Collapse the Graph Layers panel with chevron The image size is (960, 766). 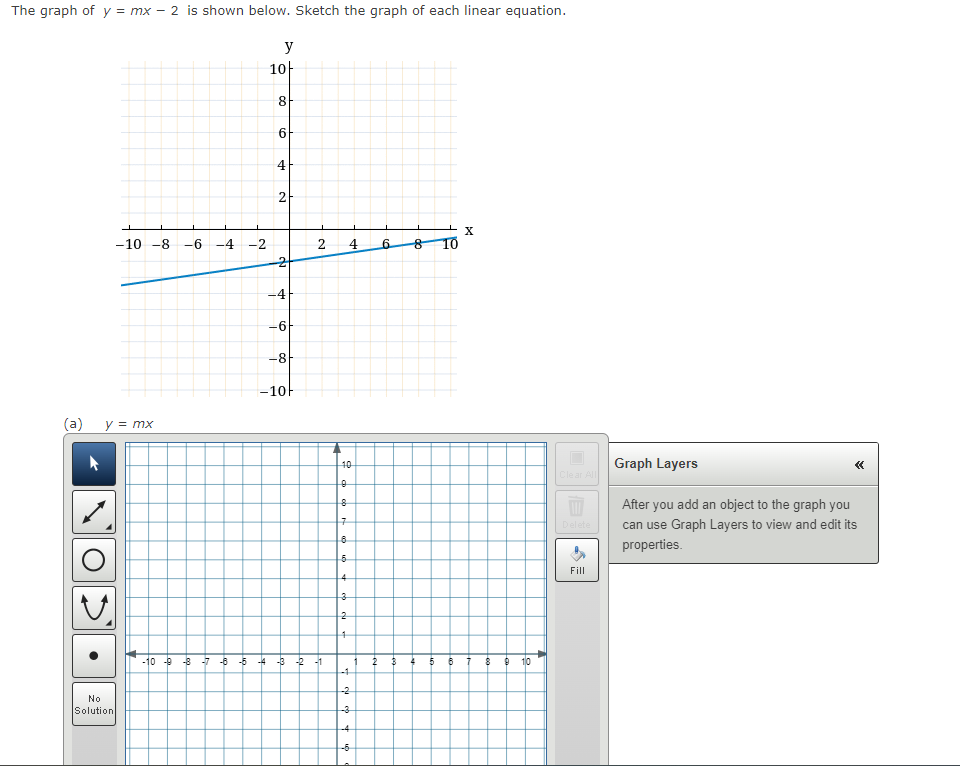(858, 463)
